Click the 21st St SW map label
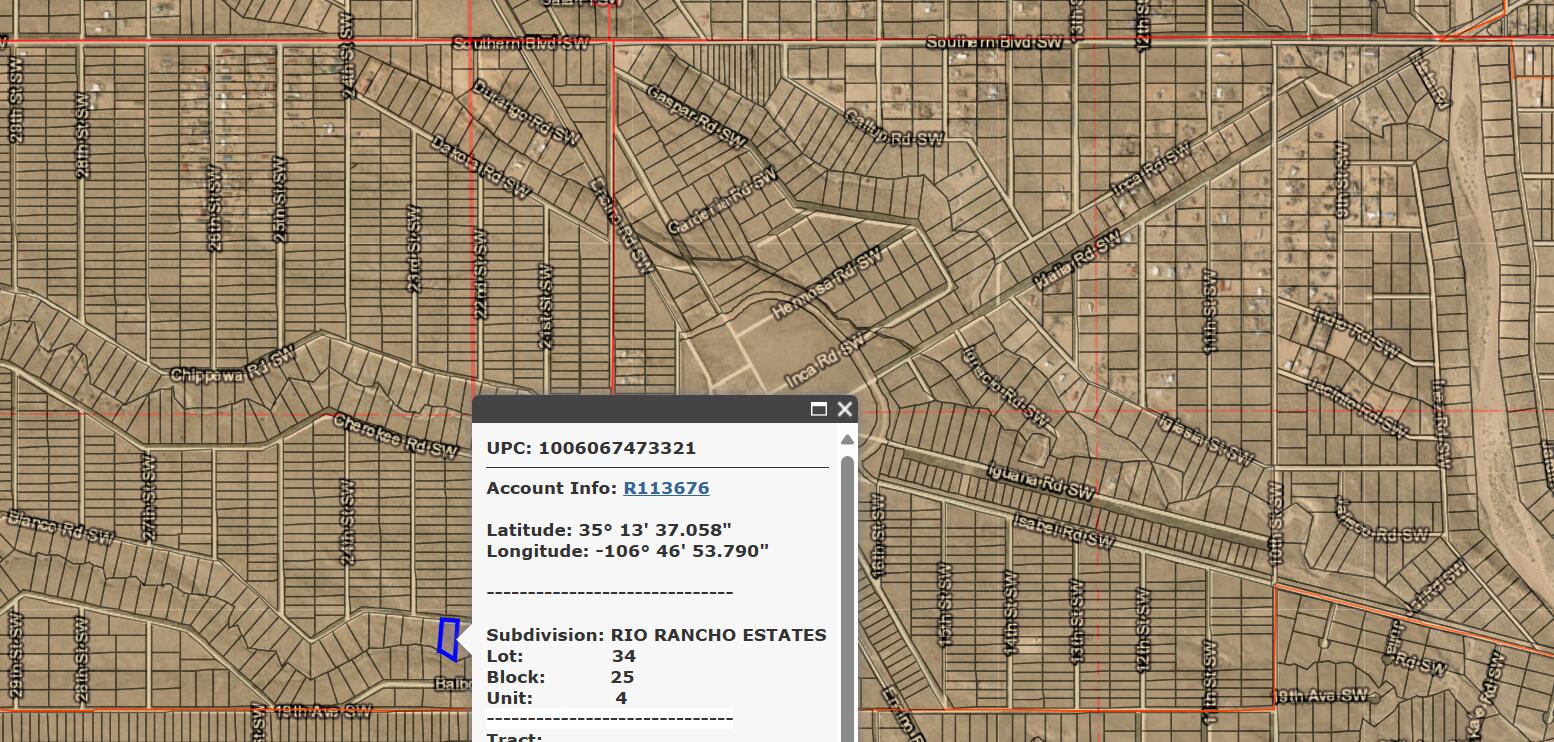1554x742 pixels. (x=545, y=306)
